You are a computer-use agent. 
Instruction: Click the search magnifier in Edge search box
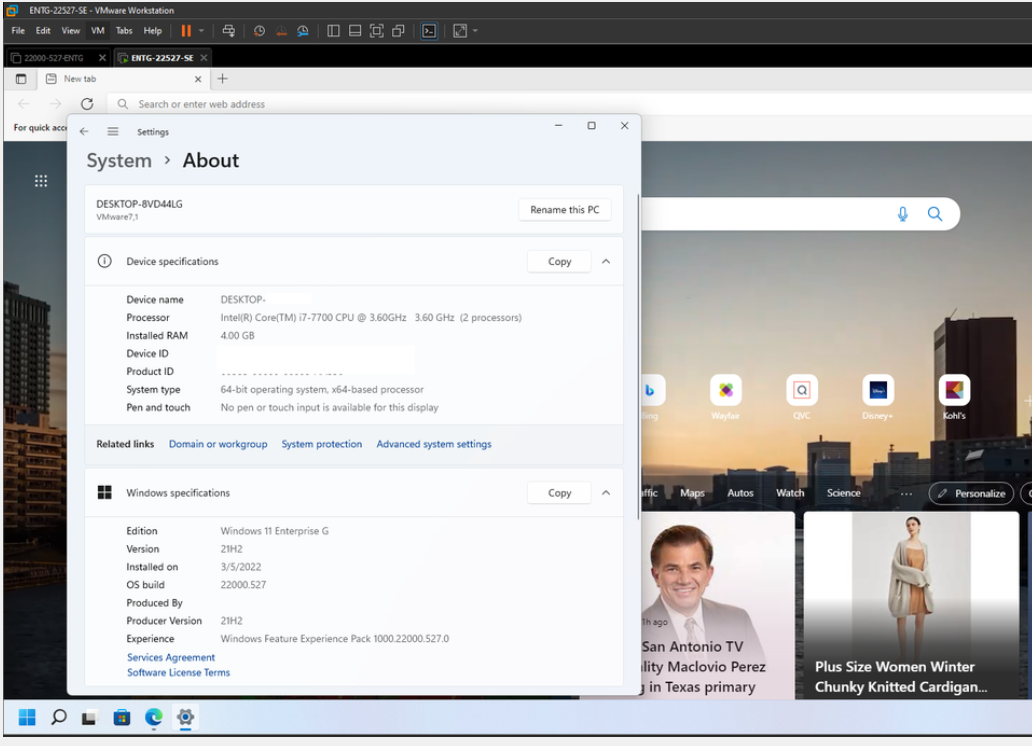(935, 214)
